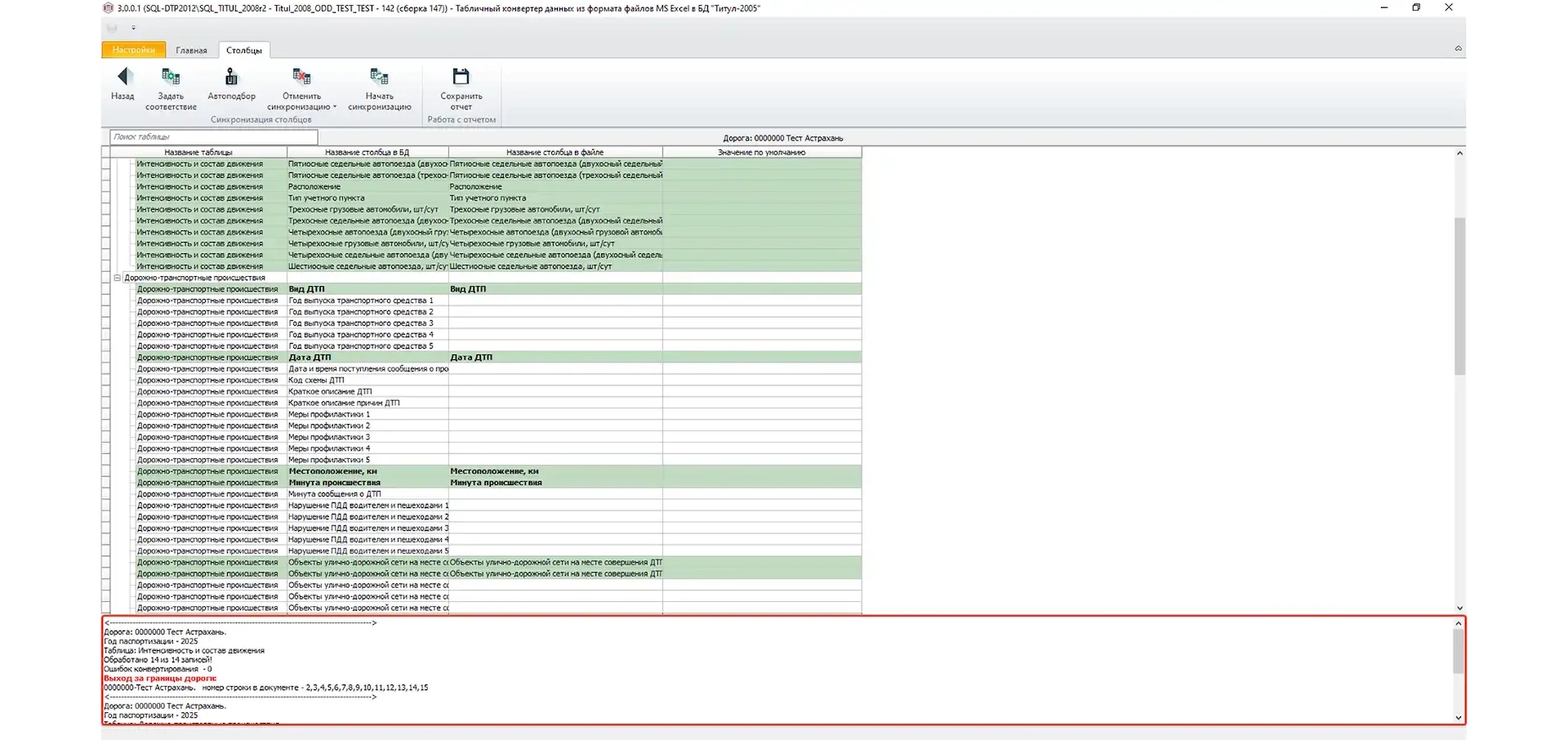Click the Значение по умолчанию column header
Image resolution: width=1568 pixels, height=740 pixels.
tap(761, 152)
